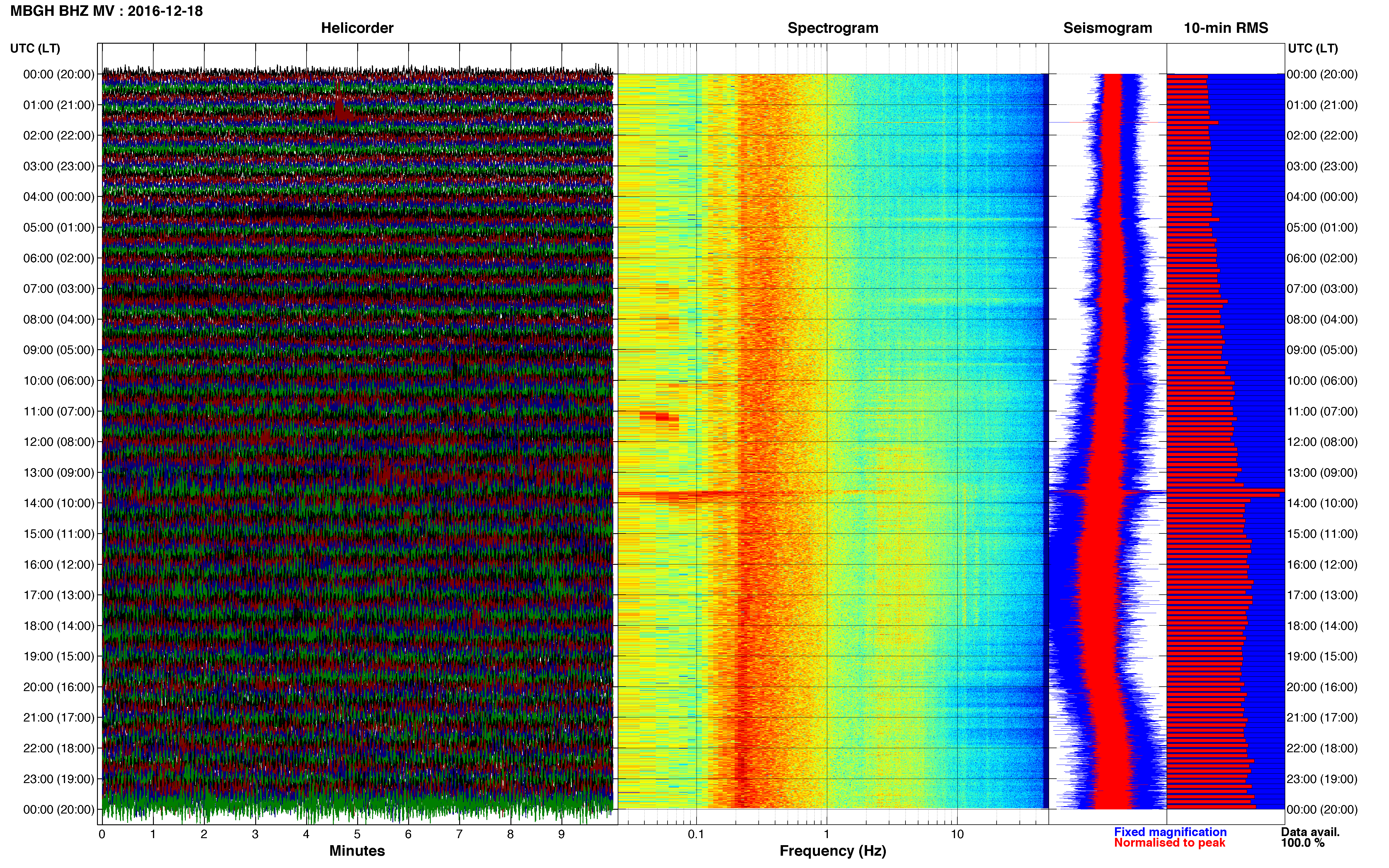Click the '0.1' tick on the frequency axis
This screenshot has height=868, width=1389.
click(696, 835)
